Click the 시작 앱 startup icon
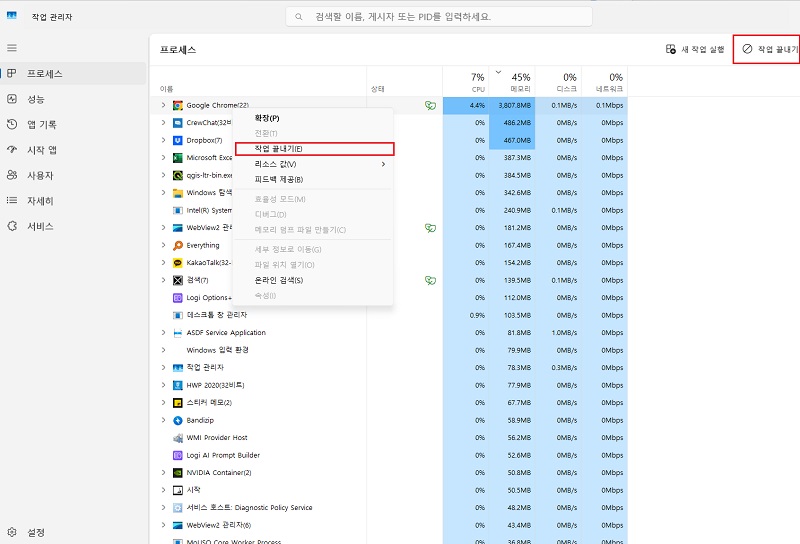Viewport: 800px width, 544px height. (x=12, y=150)
